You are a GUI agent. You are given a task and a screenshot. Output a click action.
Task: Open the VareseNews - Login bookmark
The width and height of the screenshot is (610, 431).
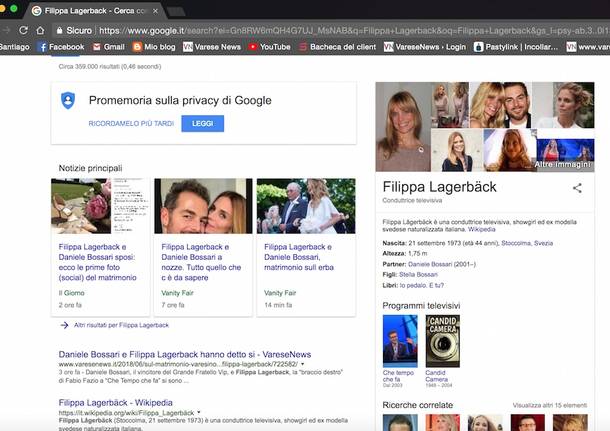(x=425, y=47)
